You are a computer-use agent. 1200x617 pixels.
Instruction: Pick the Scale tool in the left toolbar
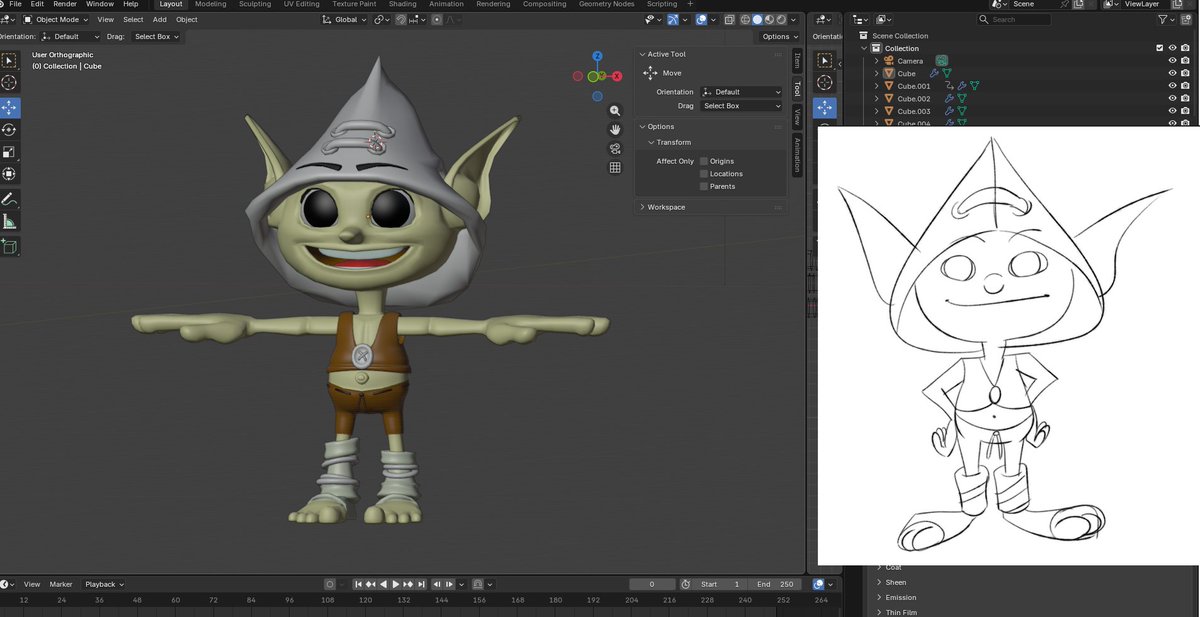pos(10,152)
